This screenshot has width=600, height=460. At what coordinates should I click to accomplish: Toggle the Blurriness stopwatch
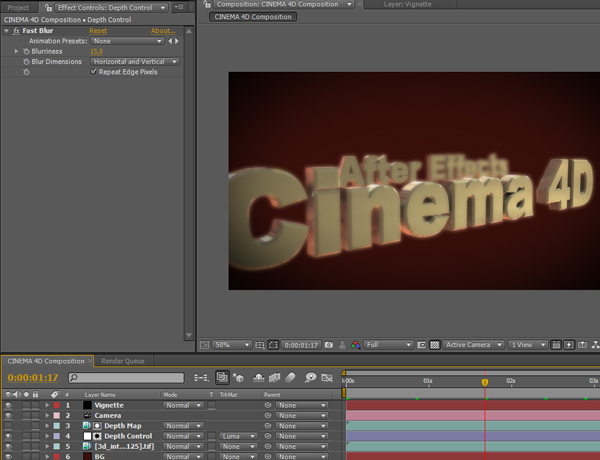[x=26, y=51]
